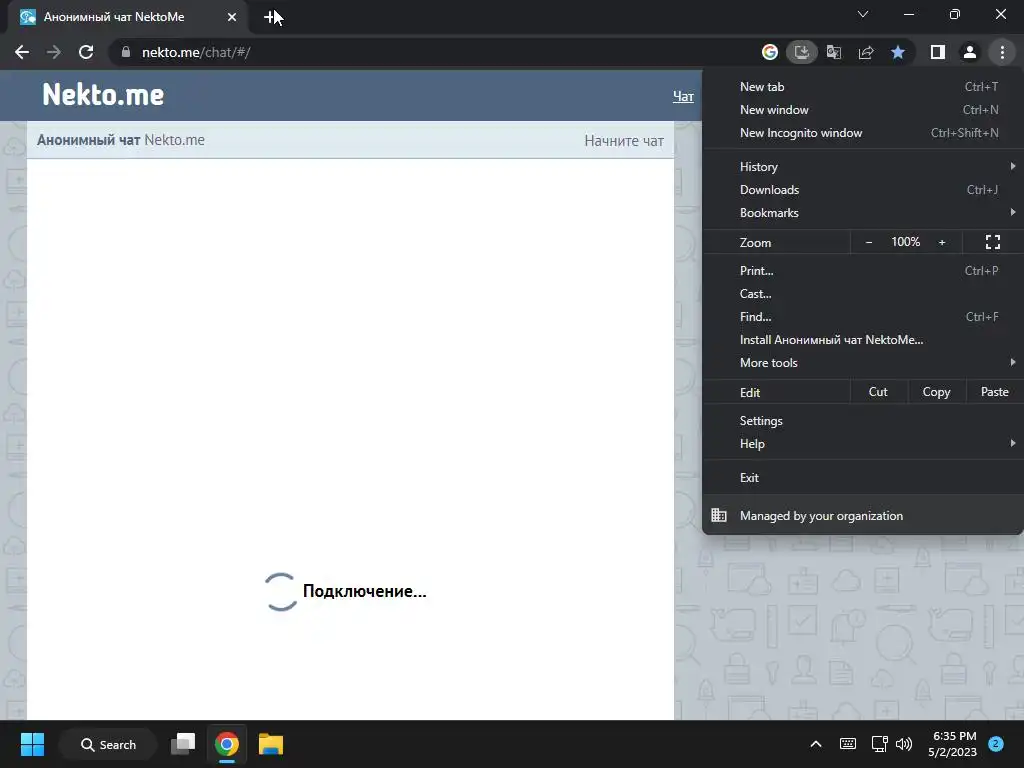Screen dimensions: 1024x768
Task: Install Анонимный чат NektoMe app
Action: (x=863, y=340)
